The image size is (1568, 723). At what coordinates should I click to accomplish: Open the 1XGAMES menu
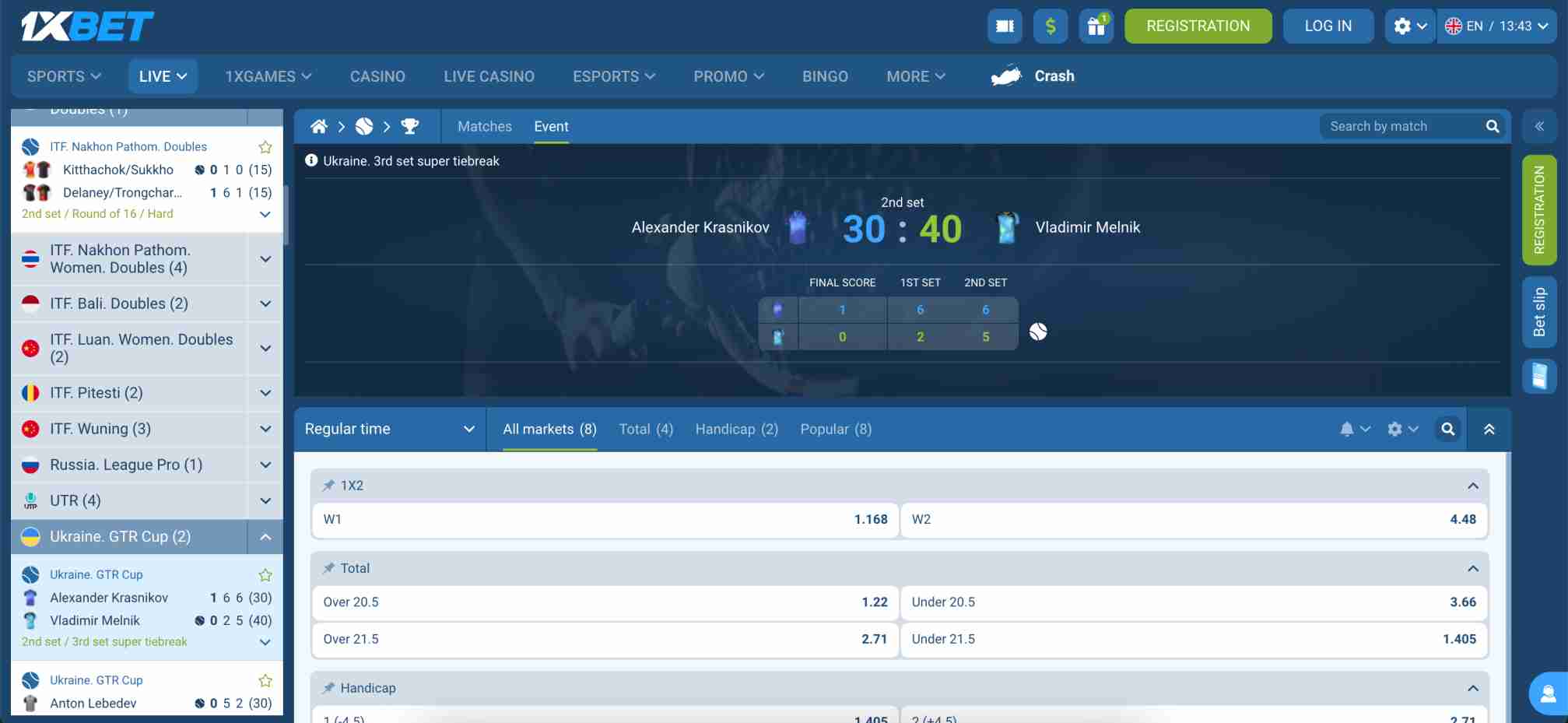[x=268, y=76]
